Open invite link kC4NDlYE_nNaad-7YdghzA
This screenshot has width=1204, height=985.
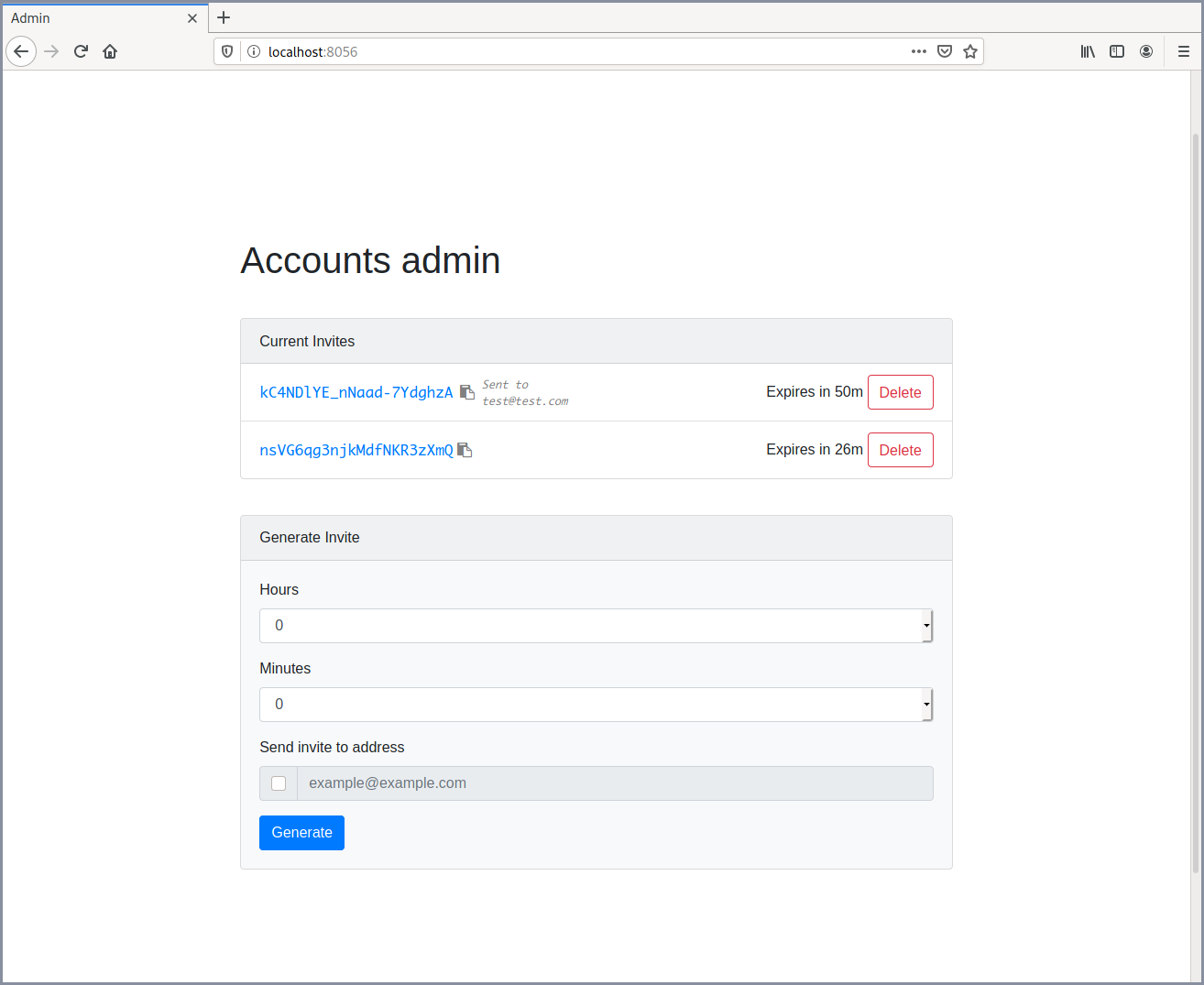tap(356, 392)
